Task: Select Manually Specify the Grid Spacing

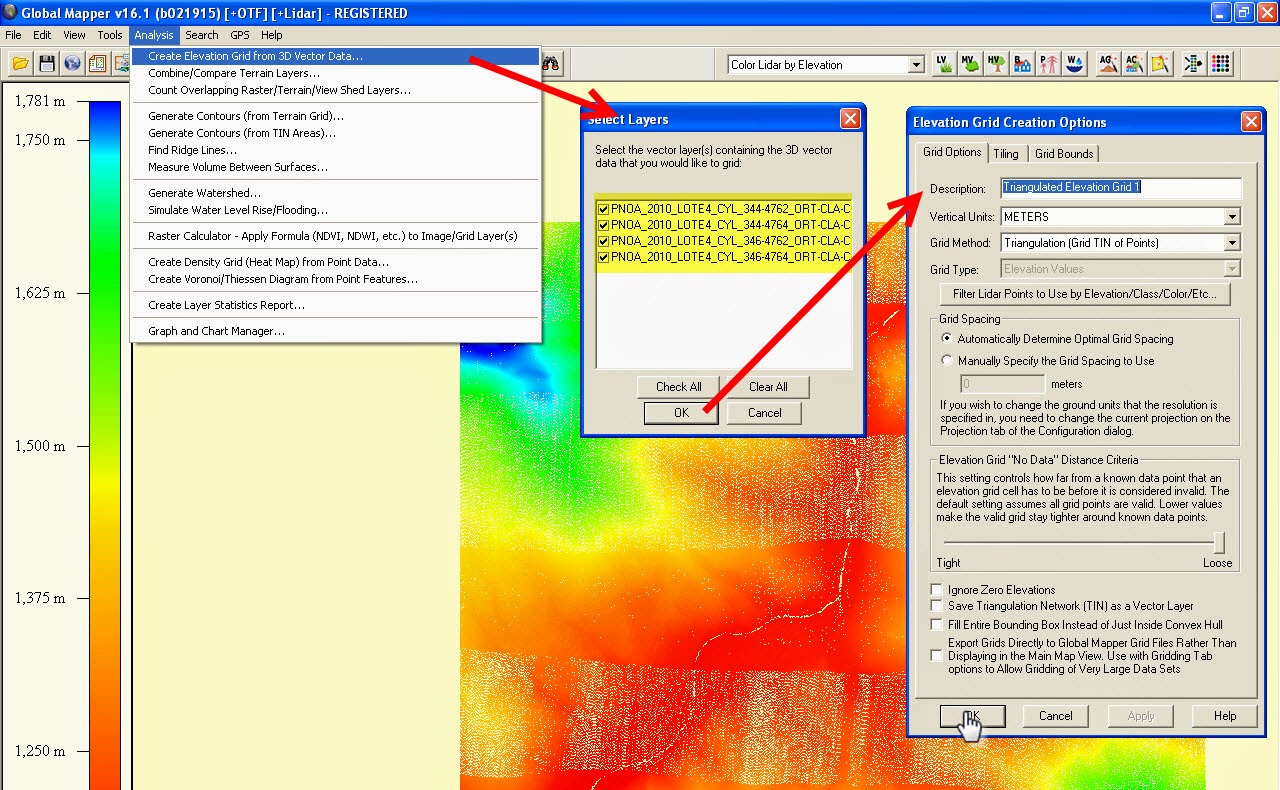Action: (x=947, y=361)
